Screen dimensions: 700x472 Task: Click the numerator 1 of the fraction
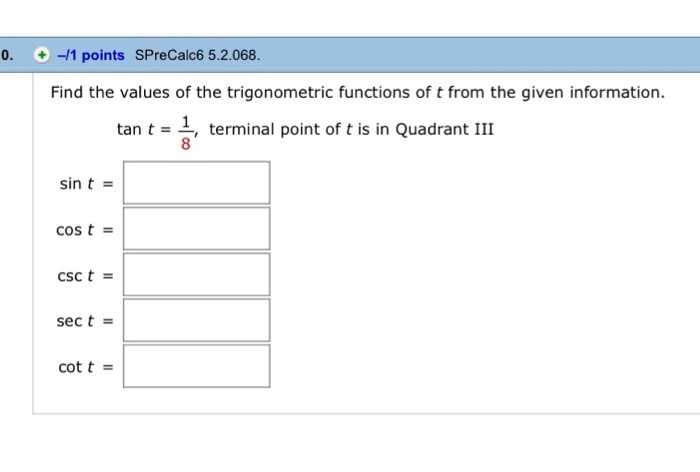pos(182,120)
